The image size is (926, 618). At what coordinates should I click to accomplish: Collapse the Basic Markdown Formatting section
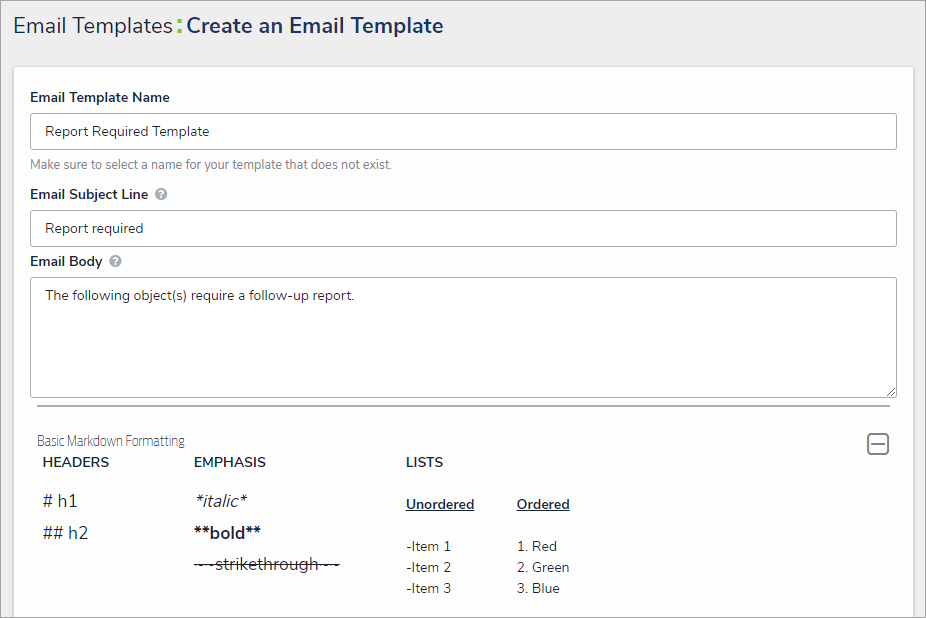coord(877,444)
